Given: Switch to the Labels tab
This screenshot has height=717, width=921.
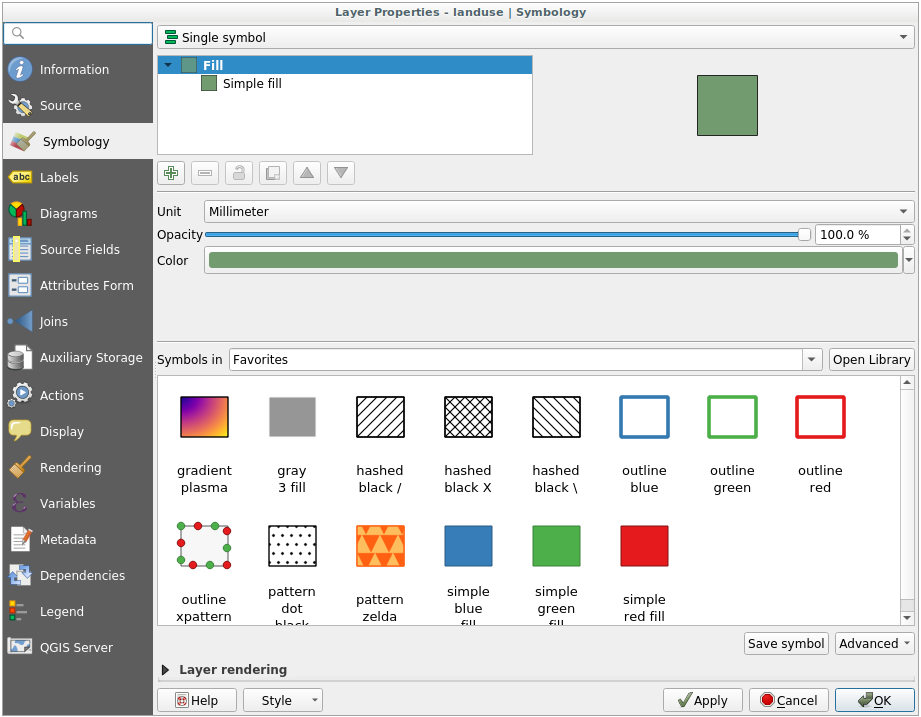Looking at the screenshot, I should pyautogui.click(x=59, y=178).
